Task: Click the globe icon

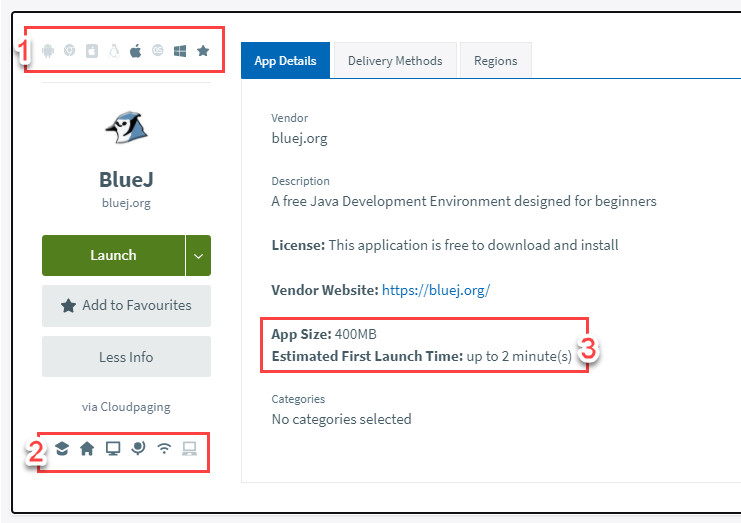Action: [x=139, y=449]
